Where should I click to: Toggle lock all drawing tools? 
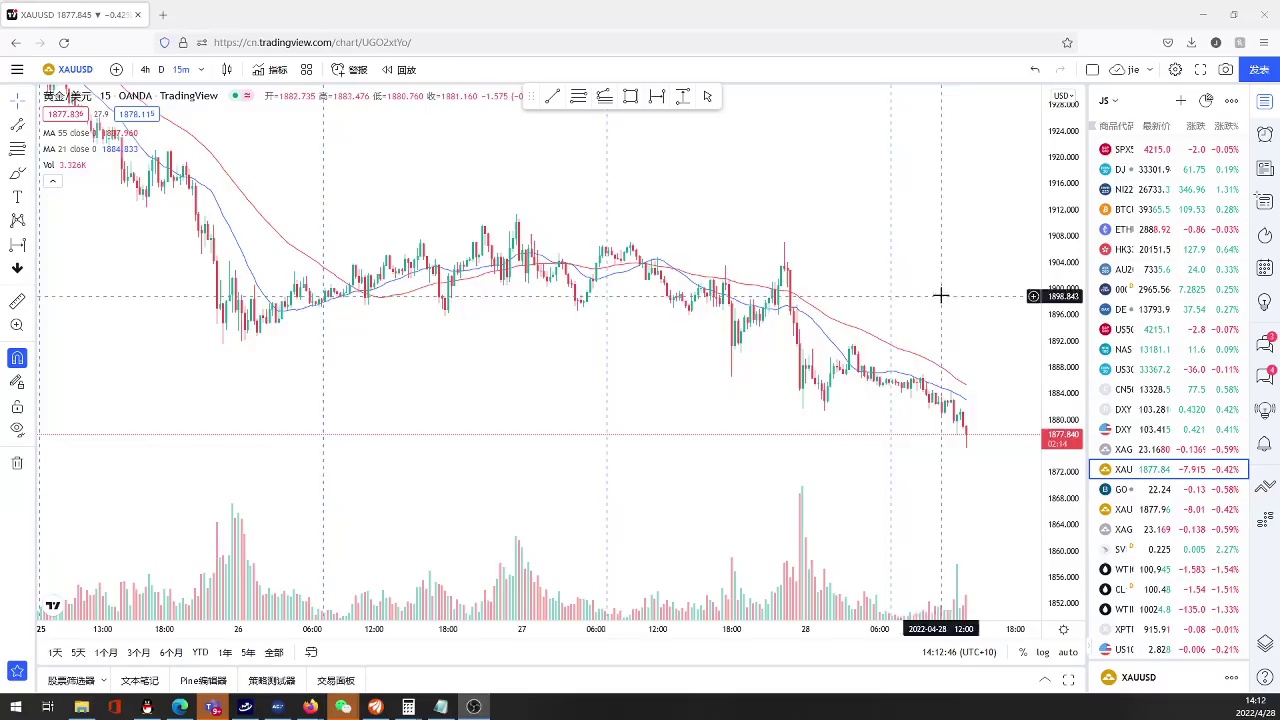point(17,406)
